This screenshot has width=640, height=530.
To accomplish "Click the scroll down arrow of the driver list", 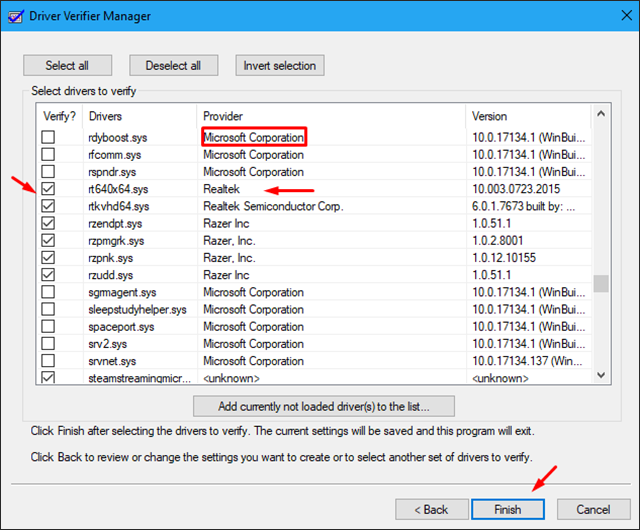I will click(601, 374).
